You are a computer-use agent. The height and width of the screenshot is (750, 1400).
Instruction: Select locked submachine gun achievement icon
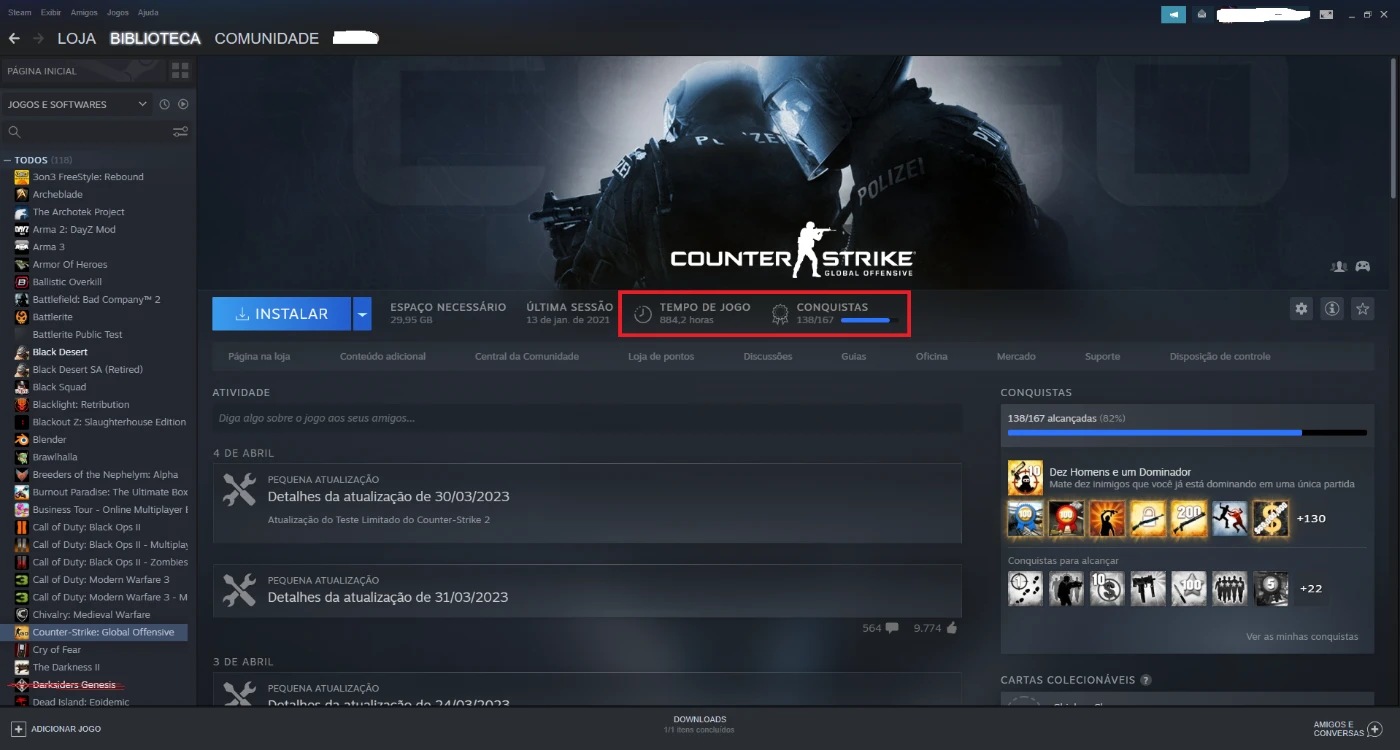[x=1148, y=589]
